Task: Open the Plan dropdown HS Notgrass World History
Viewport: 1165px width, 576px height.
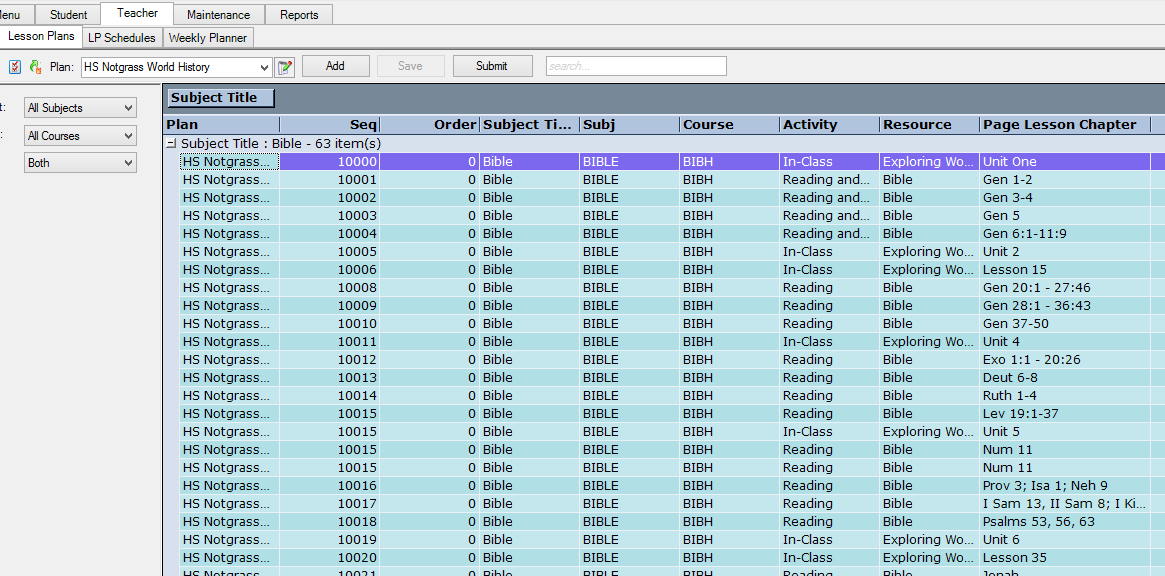Action: [x=176, y=67]
